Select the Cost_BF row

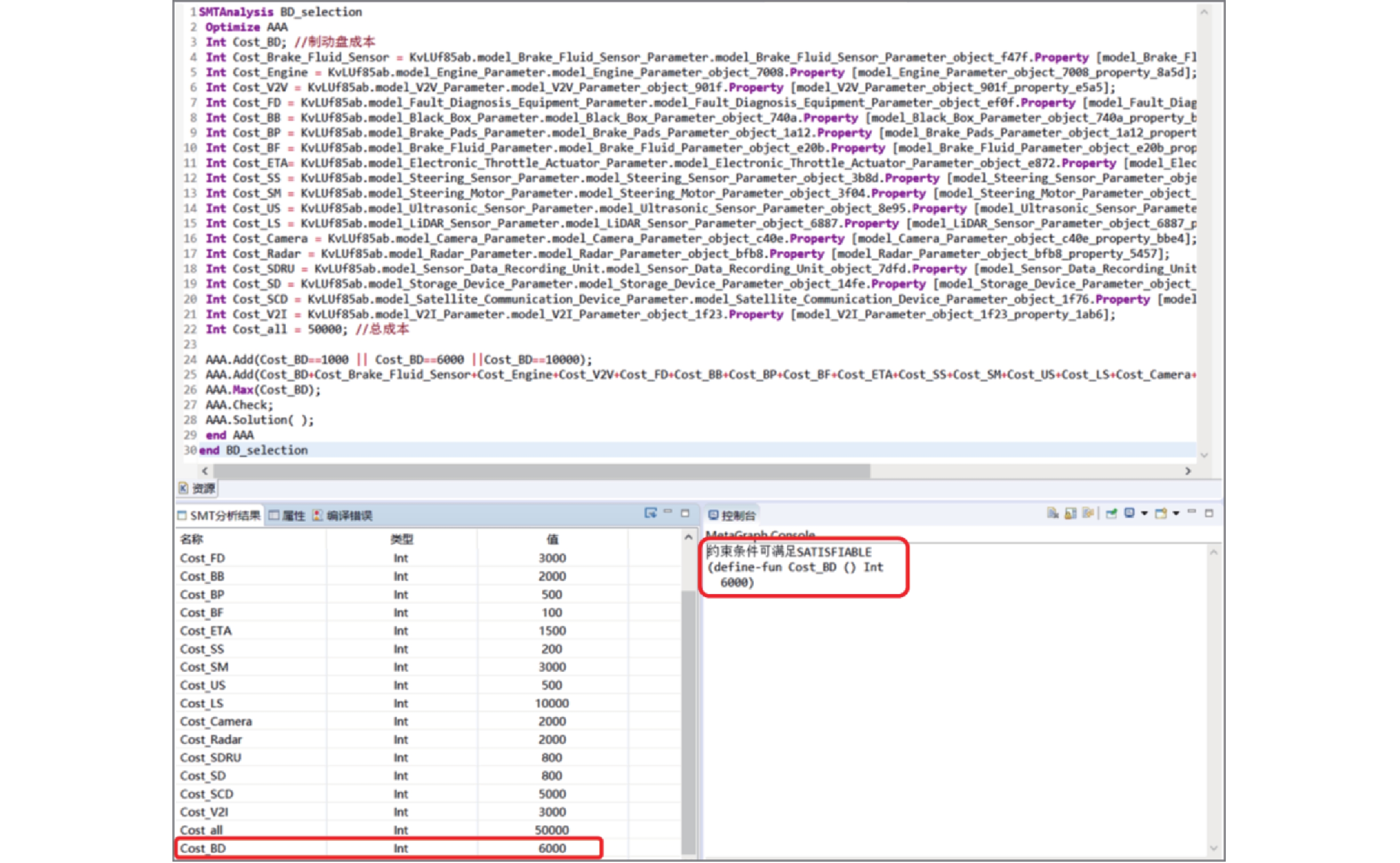(428, 613)
